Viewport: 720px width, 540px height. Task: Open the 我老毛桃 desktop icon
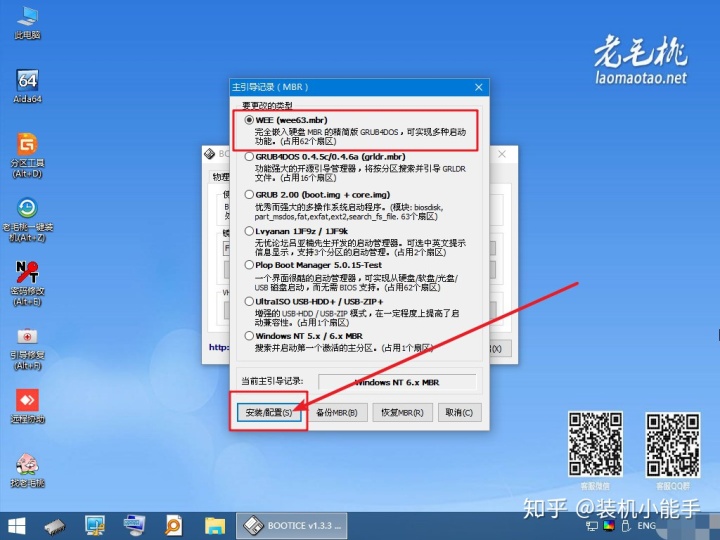28,470
